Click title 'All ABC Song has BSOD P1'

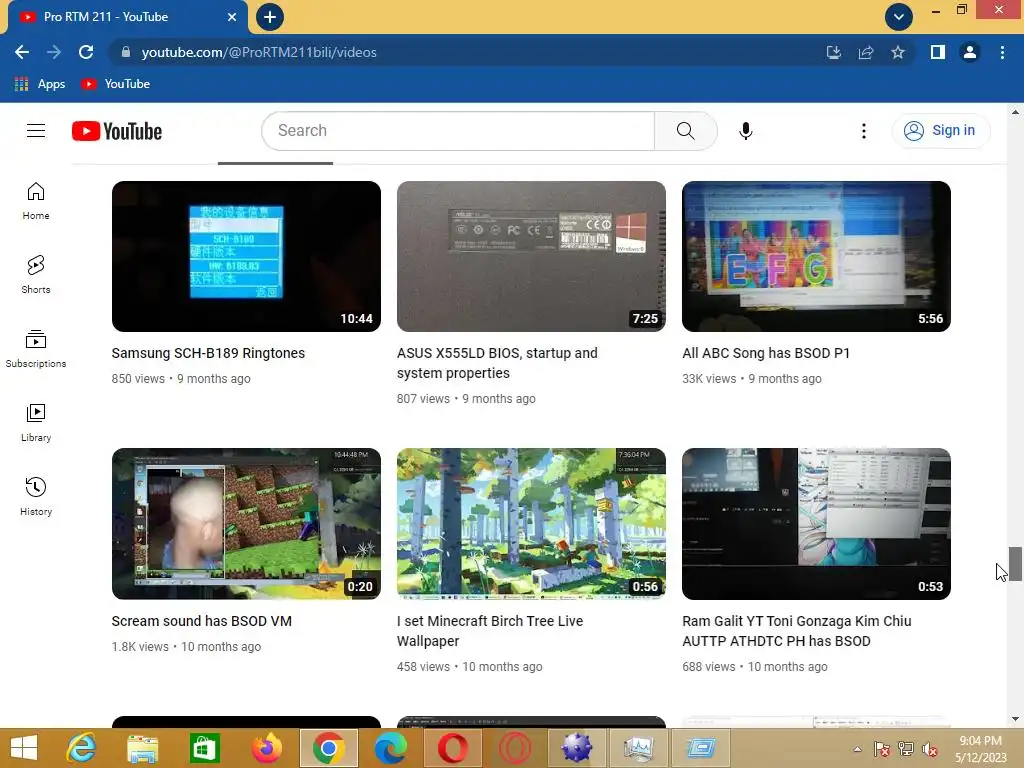[766, 353]
